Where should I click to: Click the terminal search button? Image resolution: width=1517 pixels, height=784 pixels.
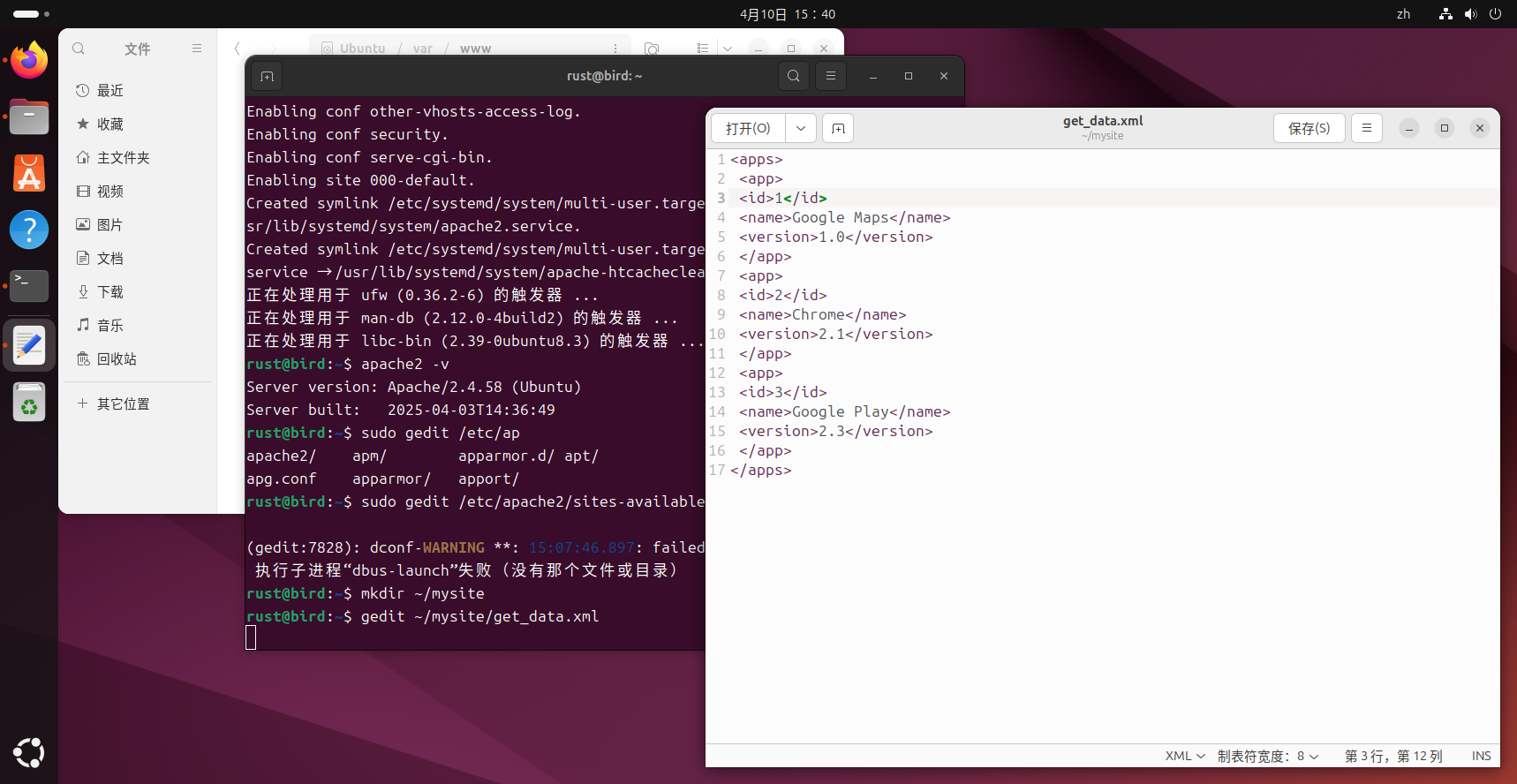pos(794,76)
